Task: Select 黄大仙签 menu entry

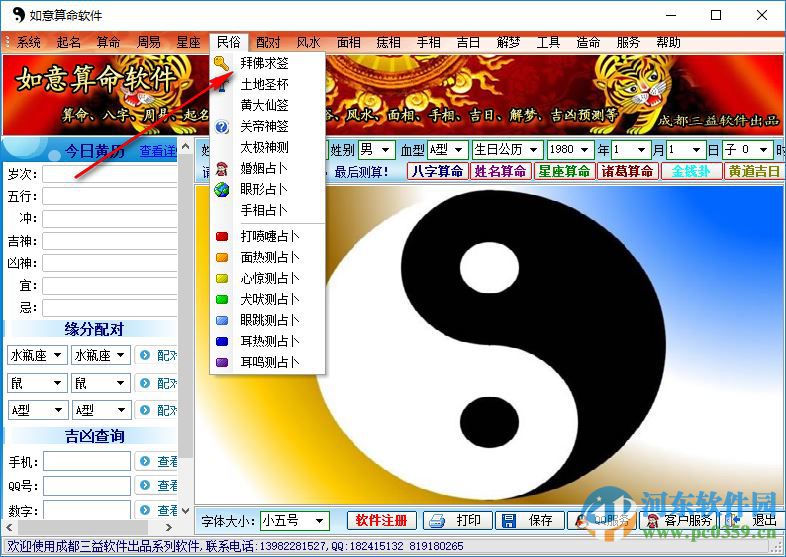Action: pyautogui.click(x=268, y=105)
